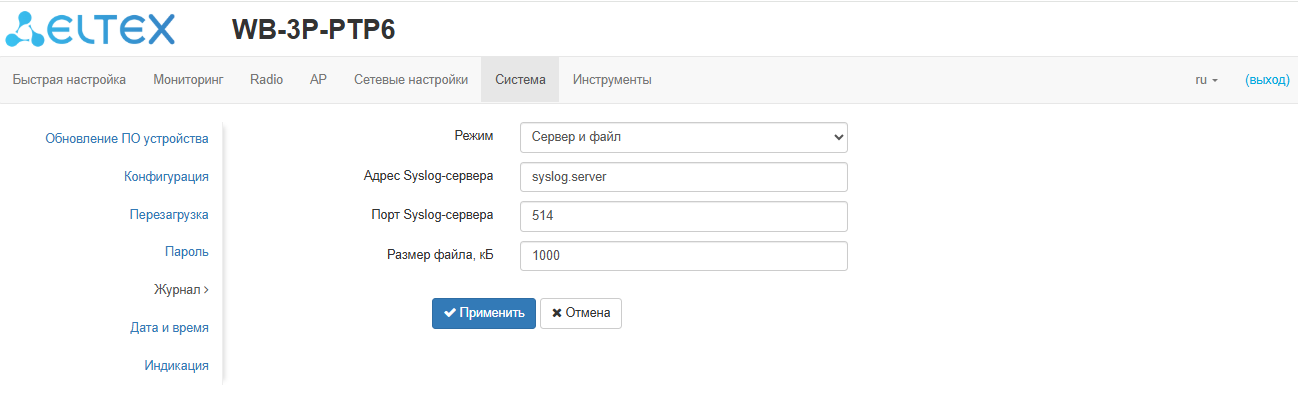Log out via the (выход) link
This screenshot has width=1298, height=412.
1267,80
